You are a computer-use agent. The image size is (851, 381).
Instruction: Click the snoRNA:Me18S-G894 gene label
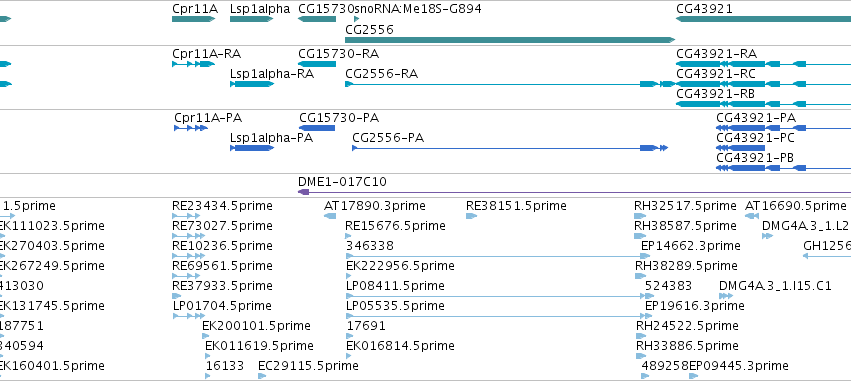(x=417, y=9)
